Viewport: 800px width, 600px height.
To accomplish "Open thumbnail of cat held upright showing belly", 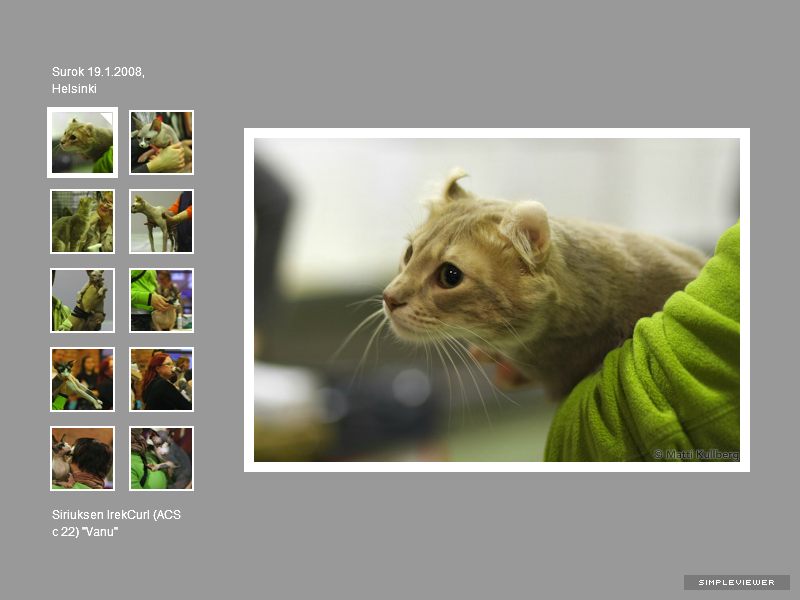I will click(x=82, y=301).
